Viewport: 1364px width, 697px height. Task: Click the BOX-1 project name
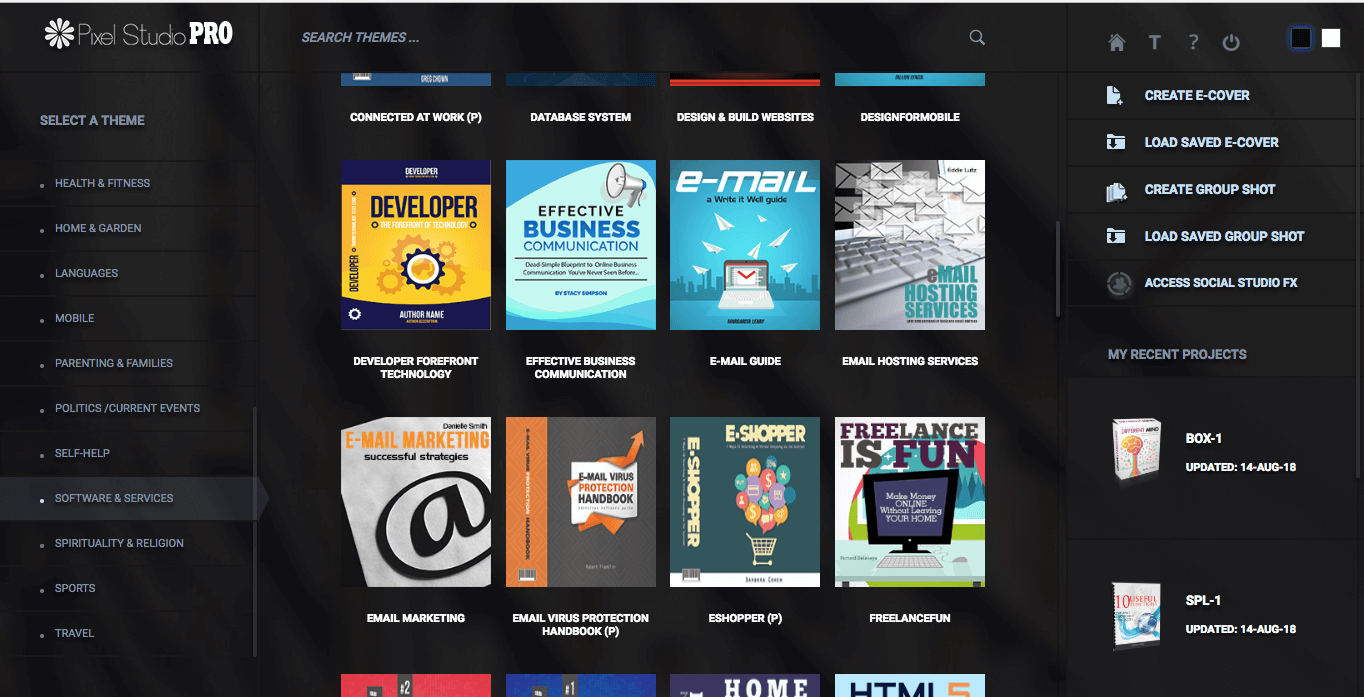[x=1204, y=439]
